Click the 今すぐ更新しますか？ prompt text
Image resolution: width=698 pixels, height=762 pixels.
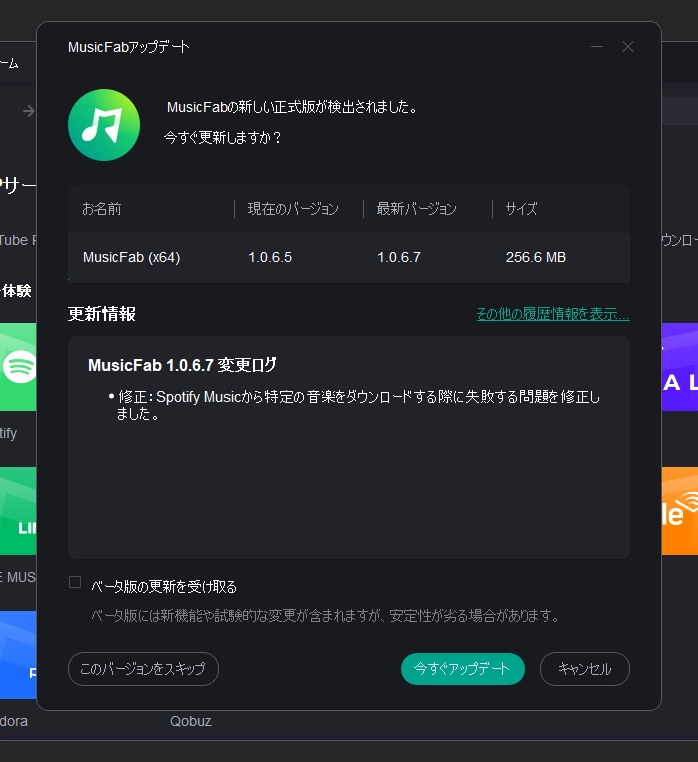click(x=223, y=138)
